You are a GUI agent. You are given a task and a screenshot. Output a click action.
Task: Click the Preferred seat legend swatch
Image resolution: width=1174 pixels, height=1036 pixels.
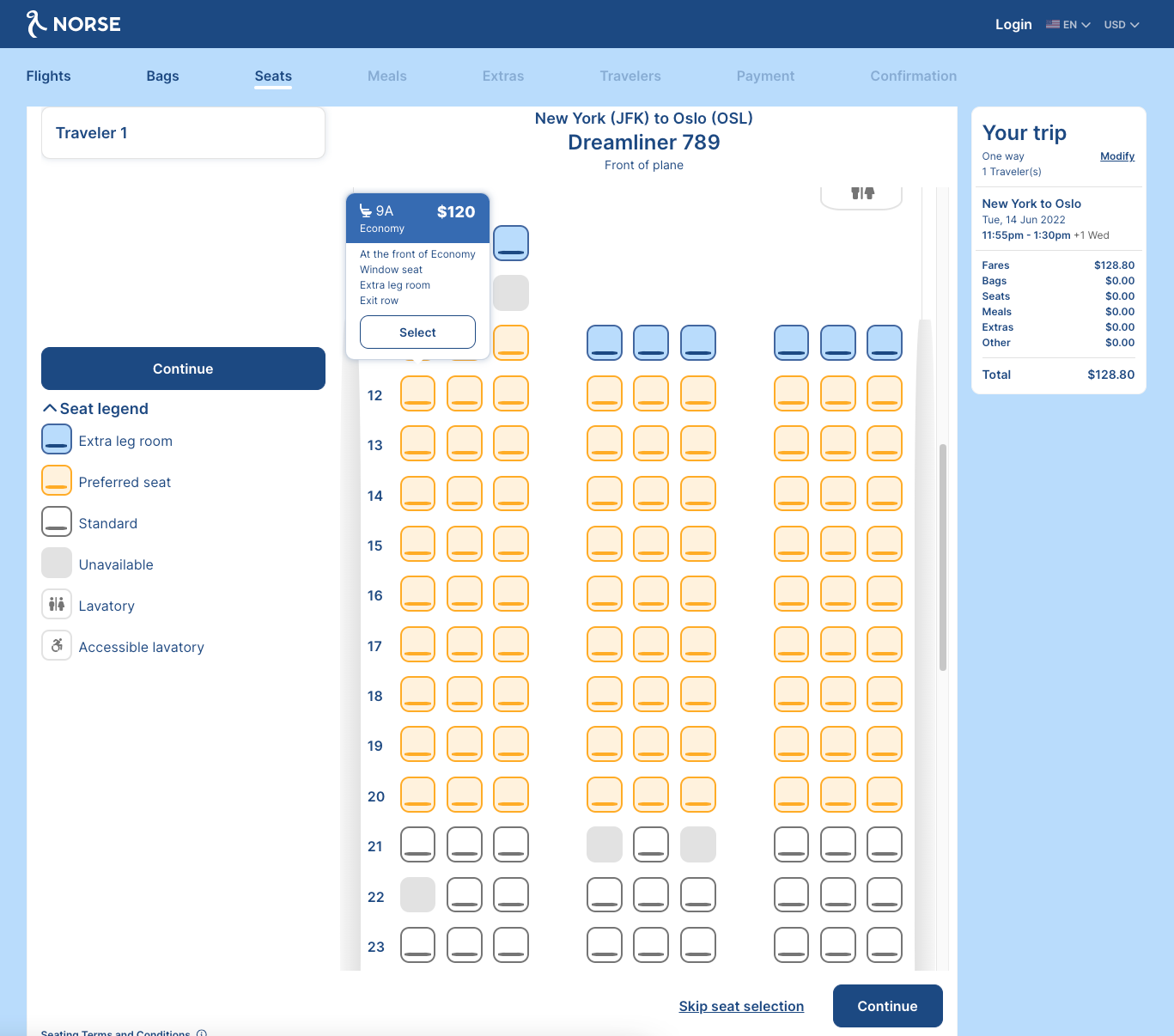(57, 481)
